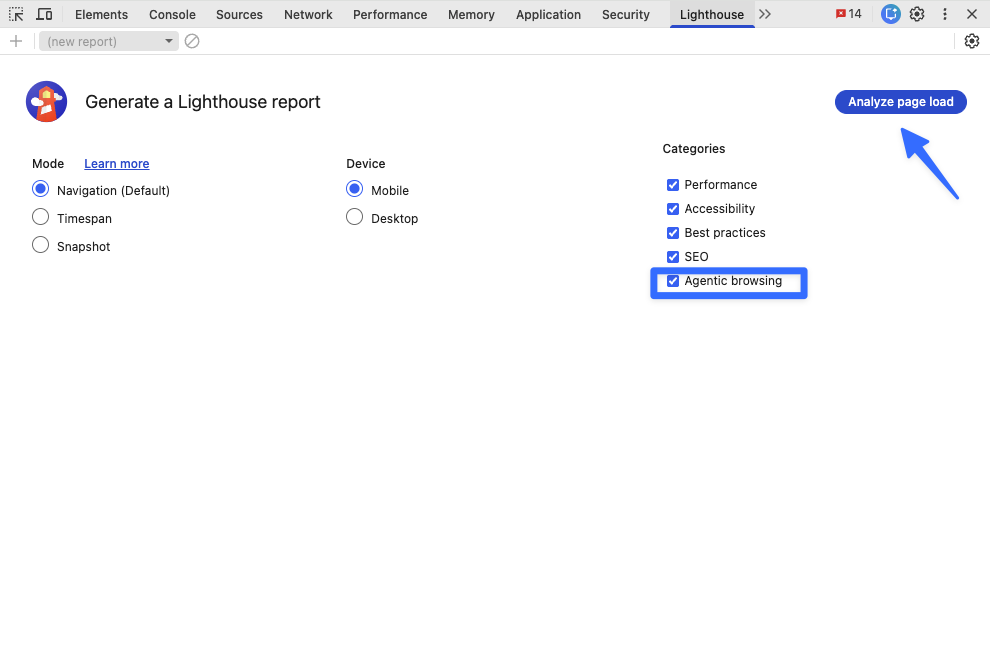Select the Lighthouse tab

coord(712,15)
